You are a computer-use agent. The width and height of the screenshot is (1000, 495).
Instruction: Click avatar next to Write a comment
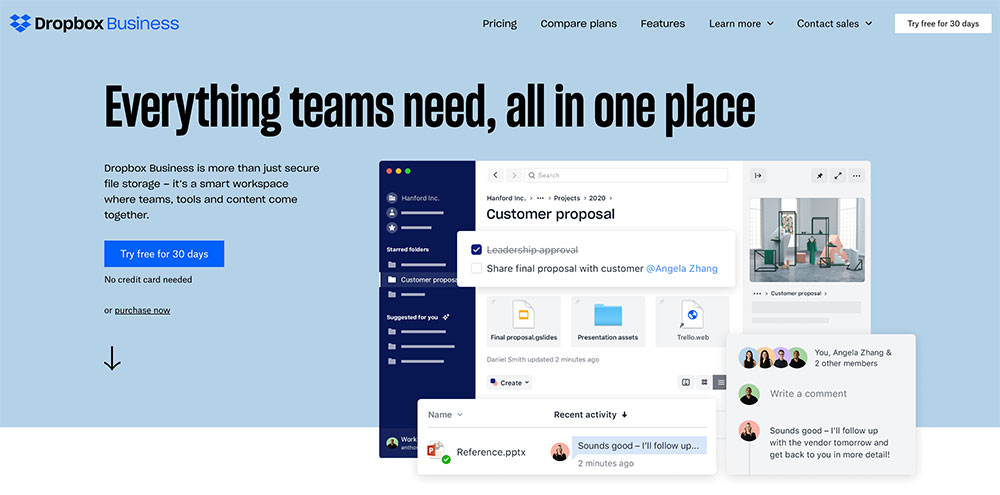[x=749, y=394]
